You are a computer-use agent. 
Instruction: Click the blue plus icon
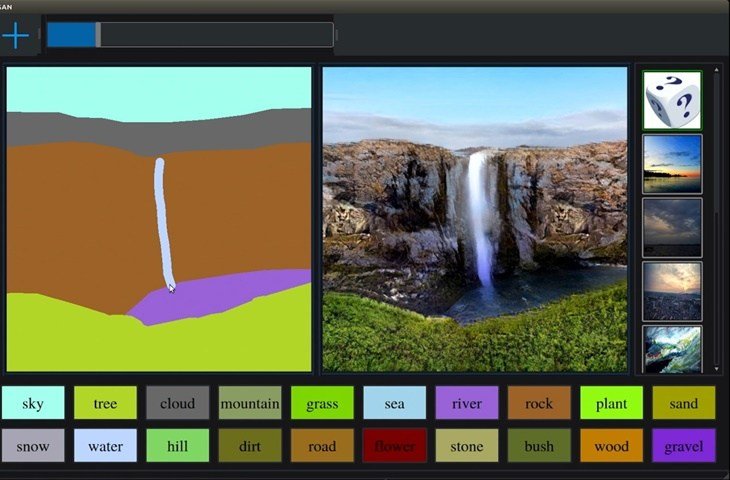pos(16,36)
